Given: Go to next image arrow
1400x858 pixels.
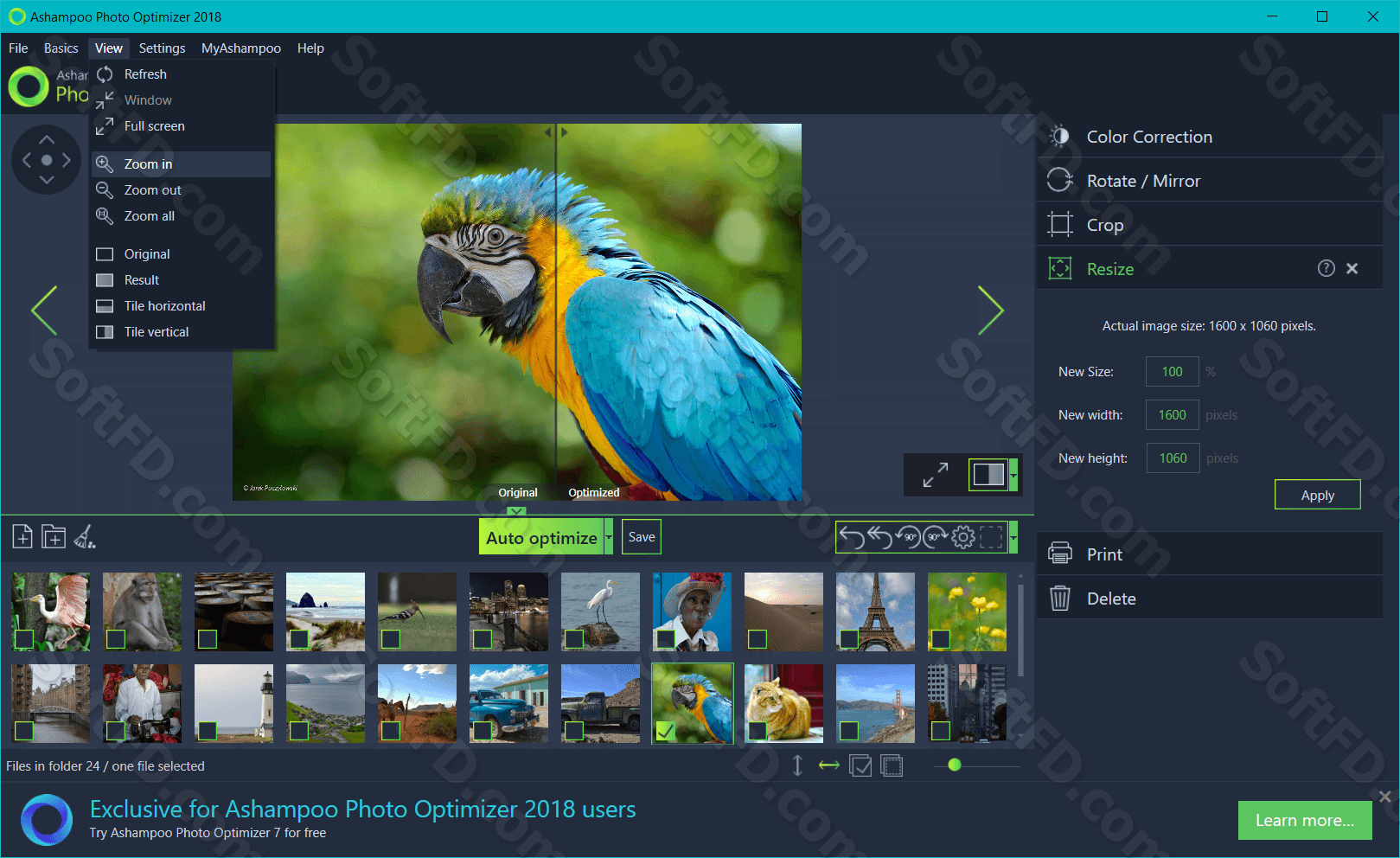Looking at the screenshot, I should (990, 311).
